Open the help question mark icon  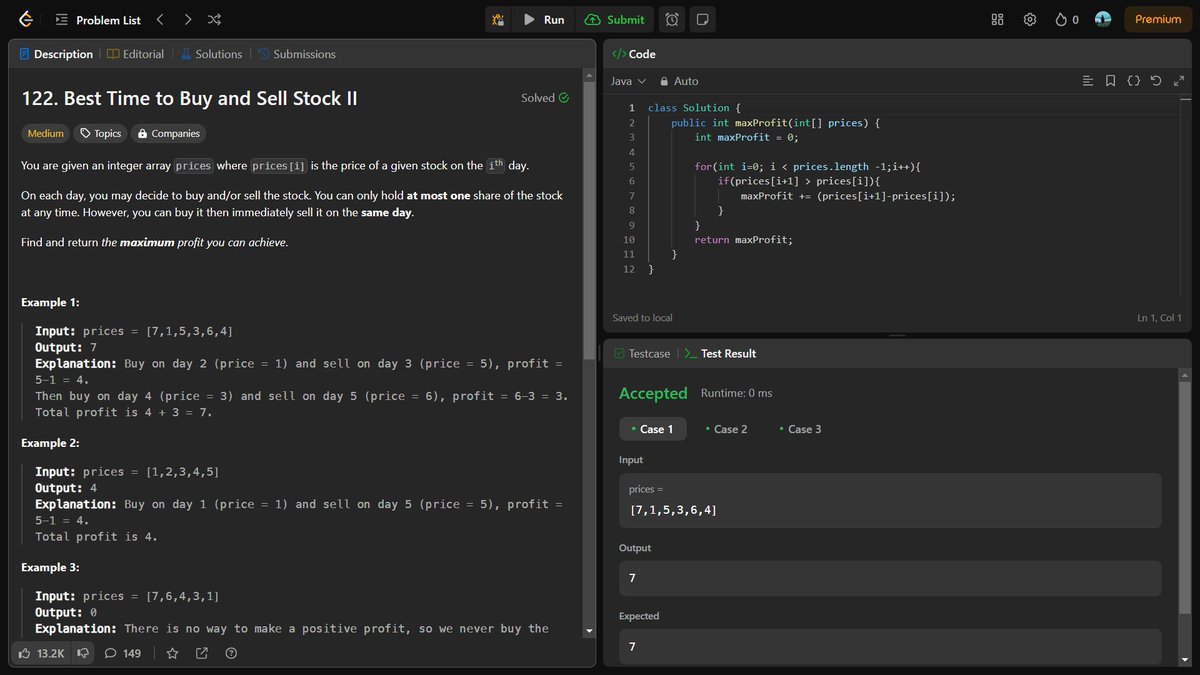tap(231, 653)
